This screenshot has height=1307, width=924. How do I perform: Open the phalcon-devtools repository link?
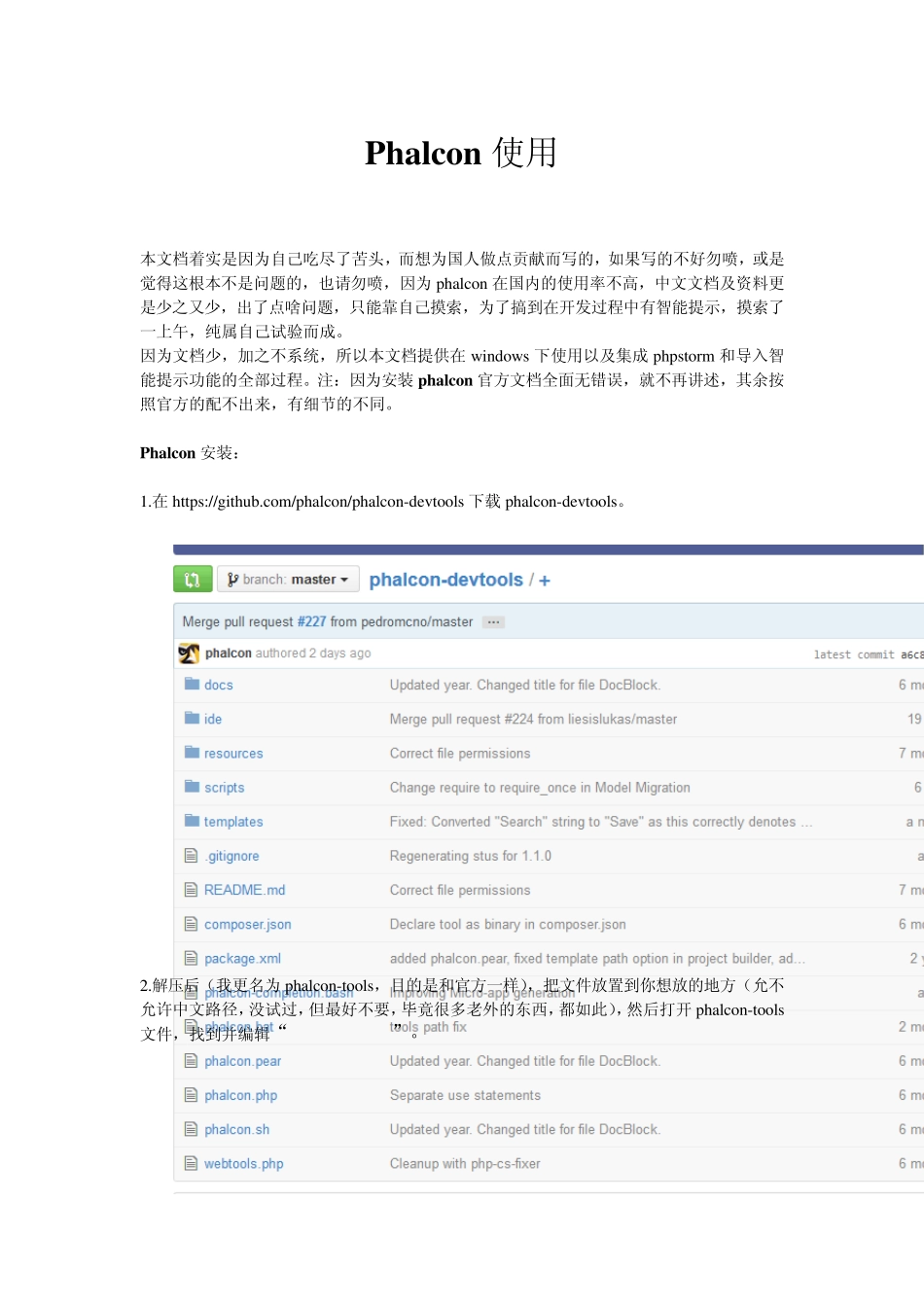446,580
